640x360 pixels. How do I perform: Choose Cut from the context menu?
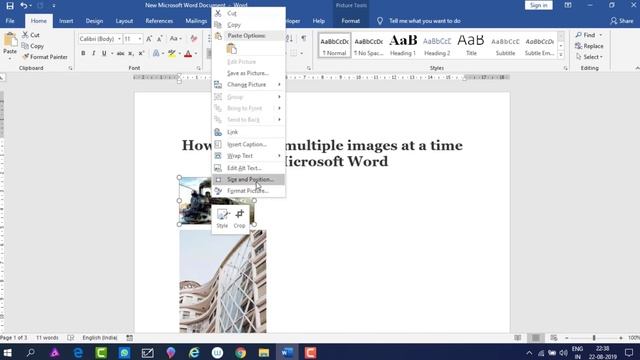(x=249, y=13)
